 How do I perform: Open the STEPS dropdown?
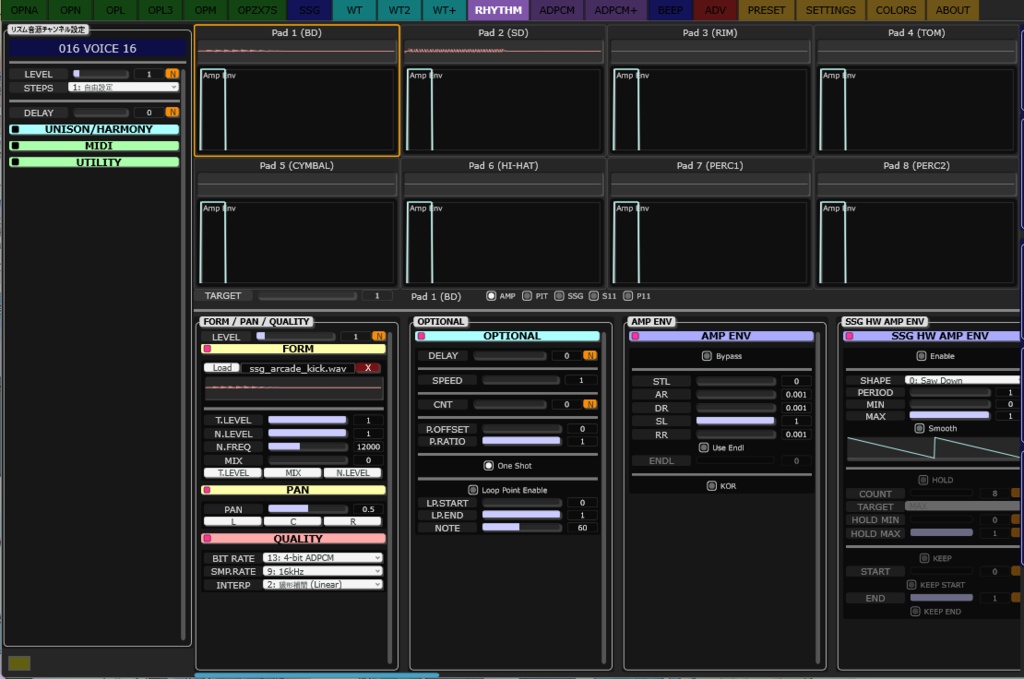point(123,87)
